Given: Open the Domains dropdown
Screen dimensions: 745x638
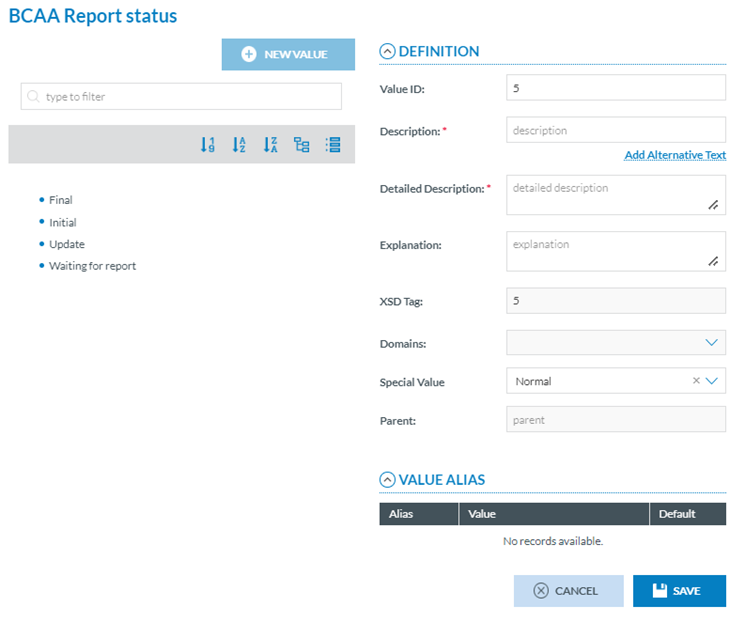Looking at the screenshot, I should point(712,343).
